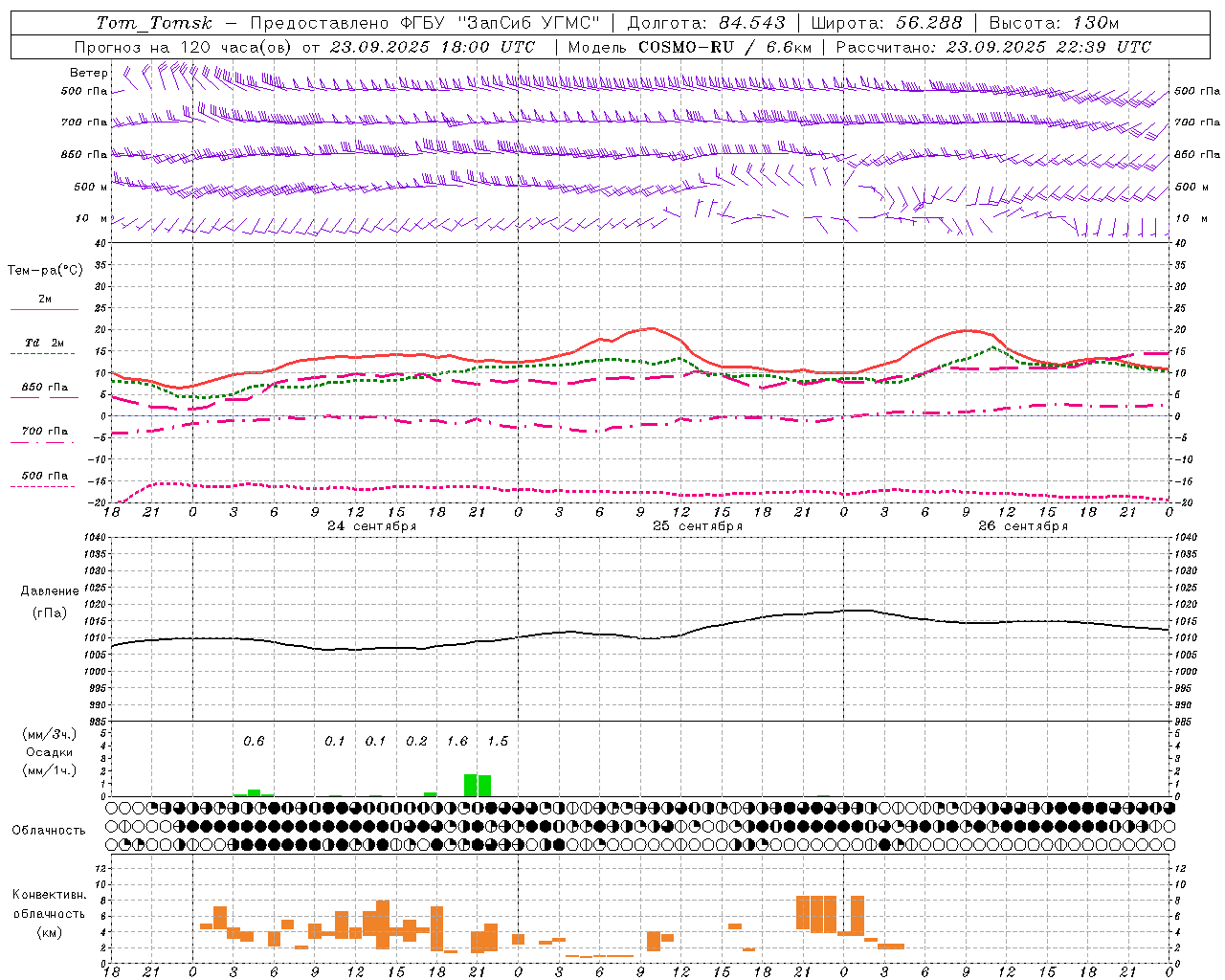Screen dimensions: 1225x980
Task: Click the 'Широта: 56.288' latitude value
Action: pyautogui.click(x=885, y=23)
